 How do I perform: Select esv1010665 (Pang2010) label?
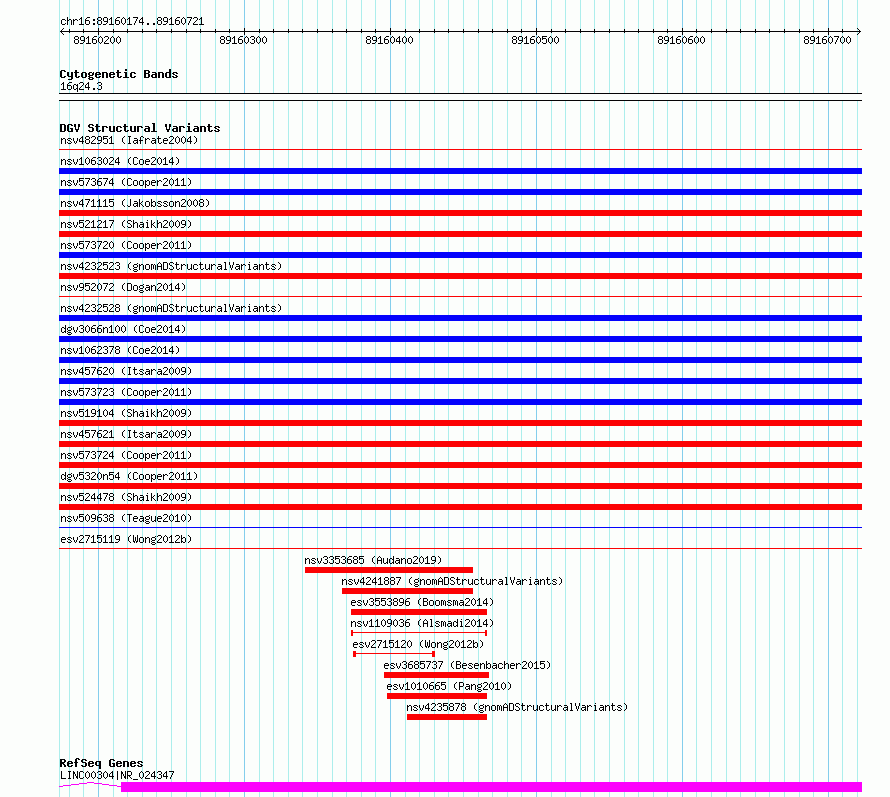coord(449,686)
